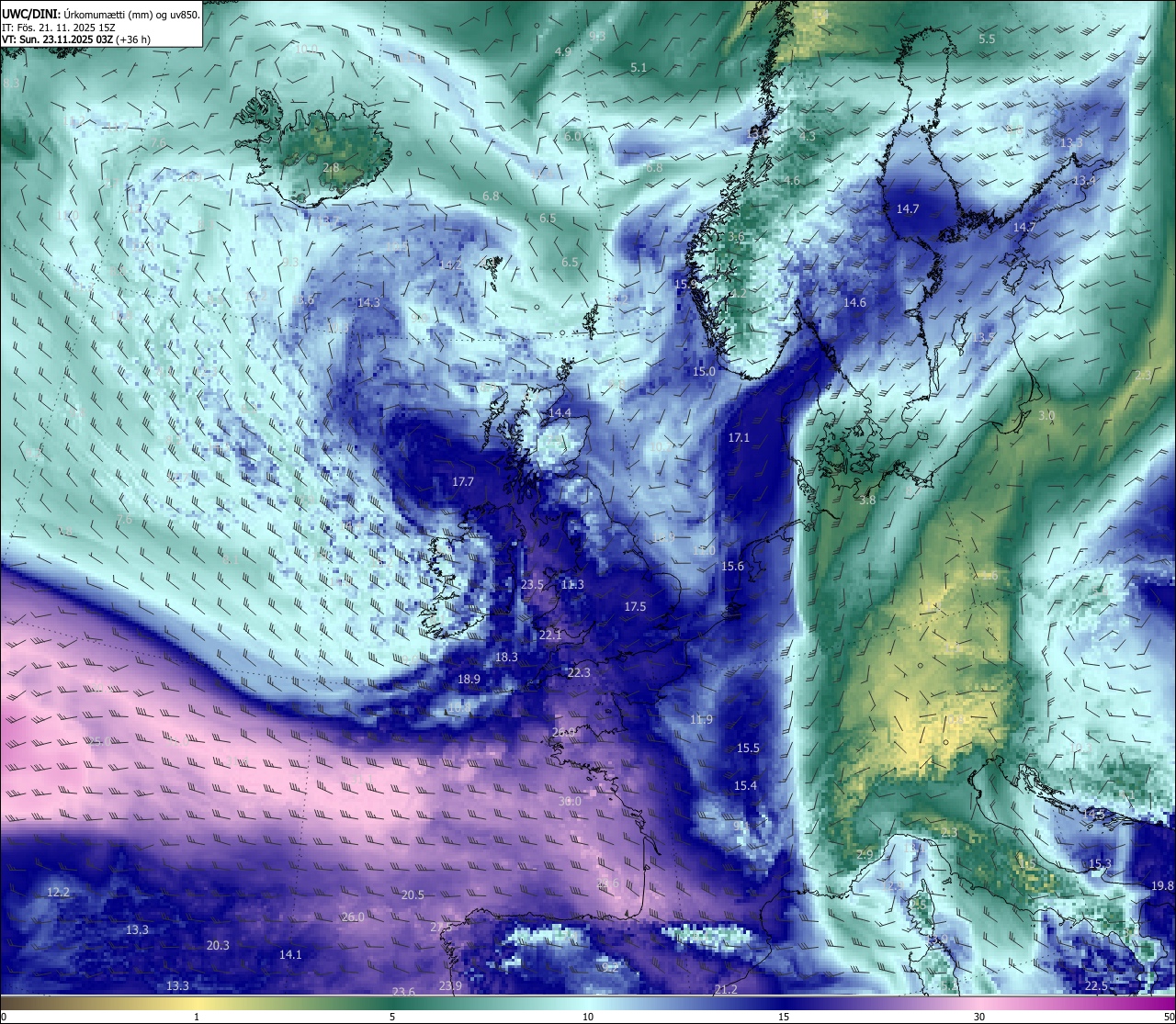Screen dimensions: 1176x1024
Task: Click the 19.8 value at the right edge
Action: (1162, 886)
